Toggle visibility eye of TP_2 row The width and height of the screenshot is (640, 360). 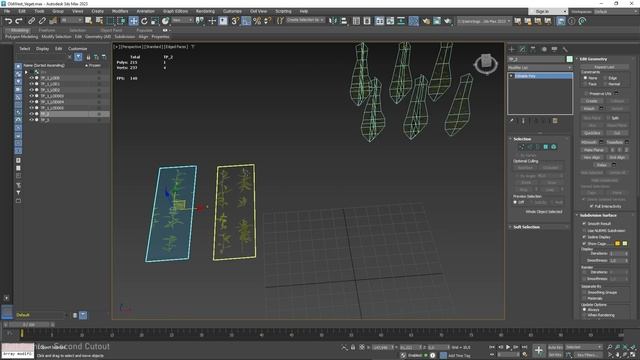[x=31, y=114]
